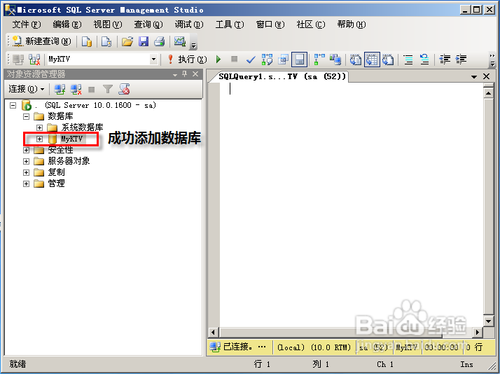
Task: Expand the 复制 folder
Action: click(26, 173)
